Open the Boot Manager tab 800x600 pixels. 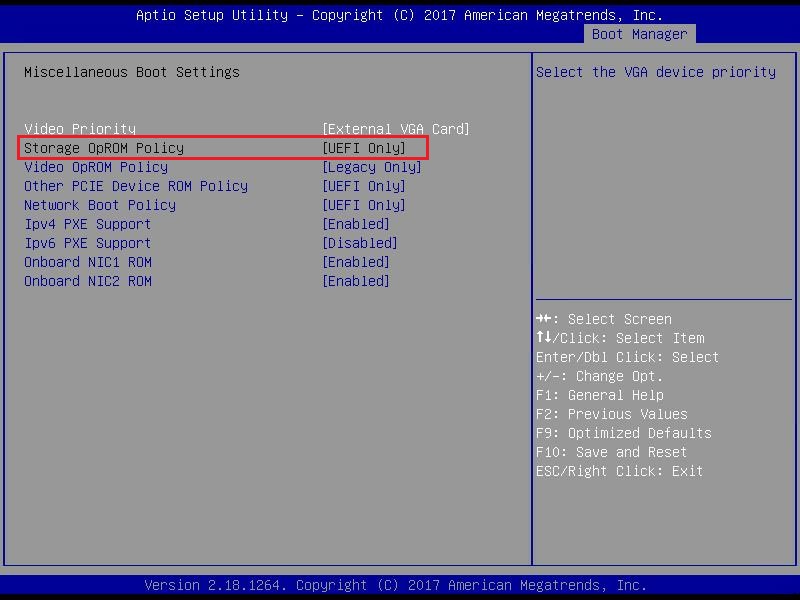click(x=639, y=34)
